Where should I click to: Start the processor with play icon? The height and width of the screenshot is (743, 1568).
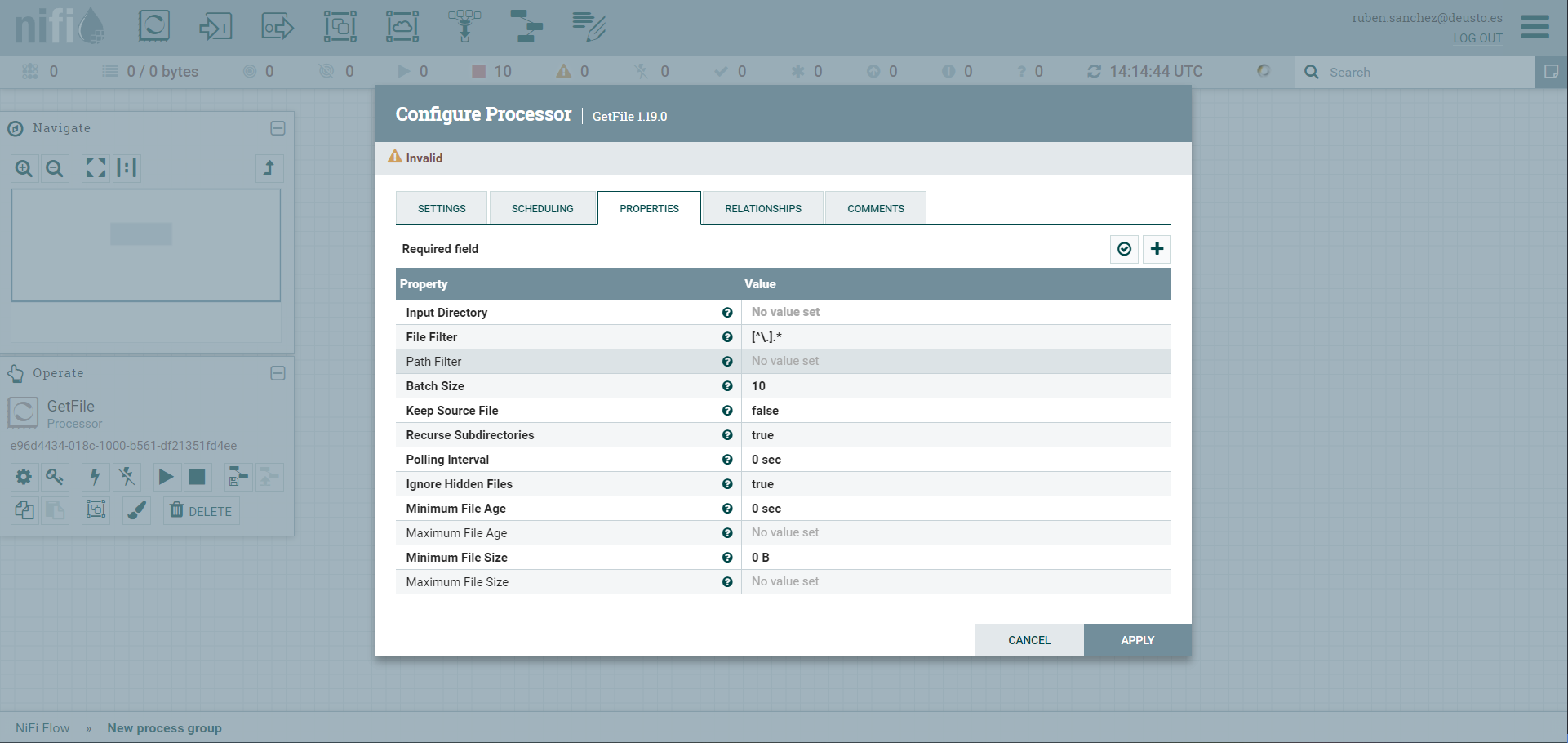(x=166, y=477)
